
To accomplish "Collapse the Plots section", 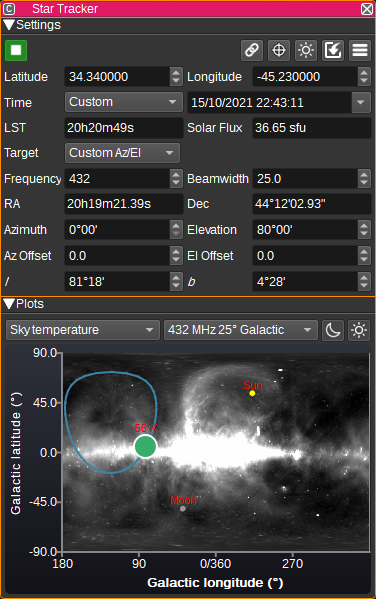I will [x=9, y=304].
